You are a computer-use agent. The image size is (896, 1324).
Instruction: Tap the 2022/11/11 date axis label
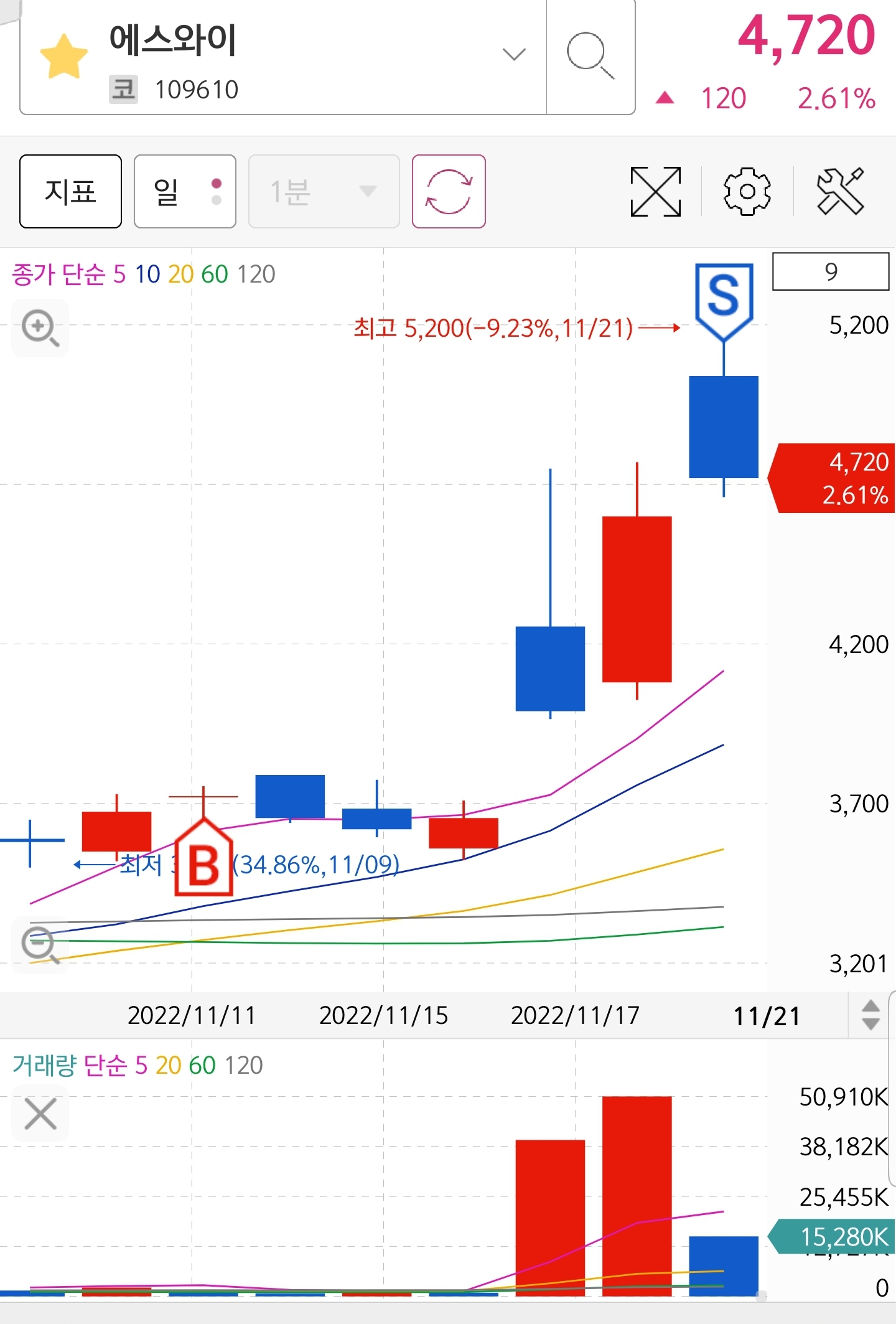pyautogui.click(x=192, y=1015)
